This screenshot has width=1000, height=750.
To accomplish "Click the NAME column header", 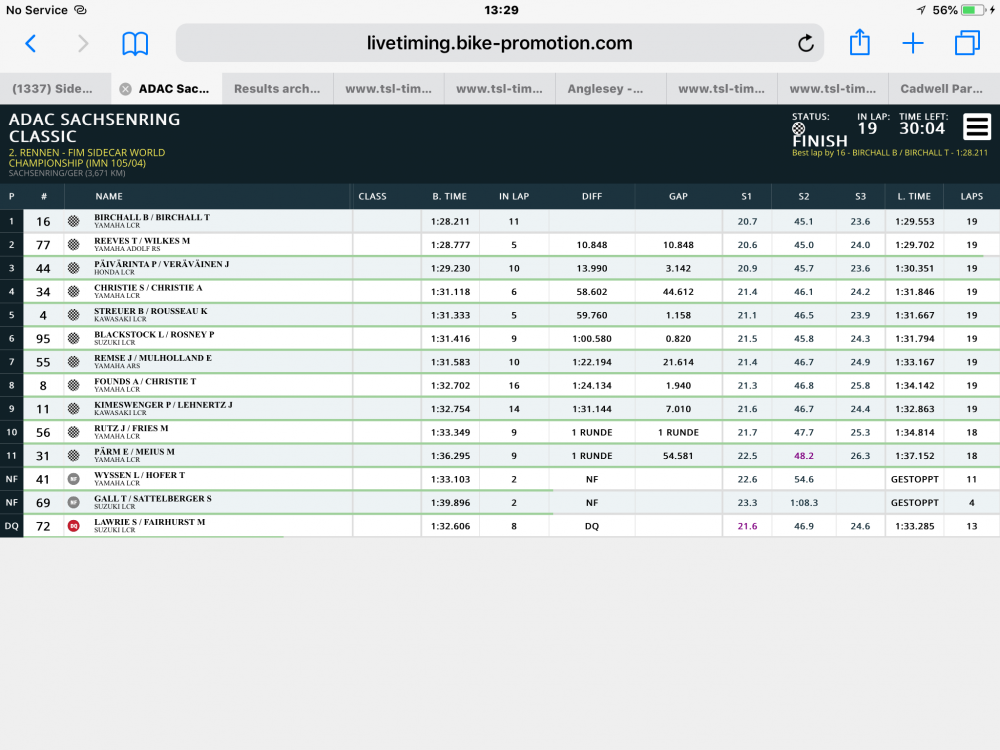I will click(x=109, y=196).
